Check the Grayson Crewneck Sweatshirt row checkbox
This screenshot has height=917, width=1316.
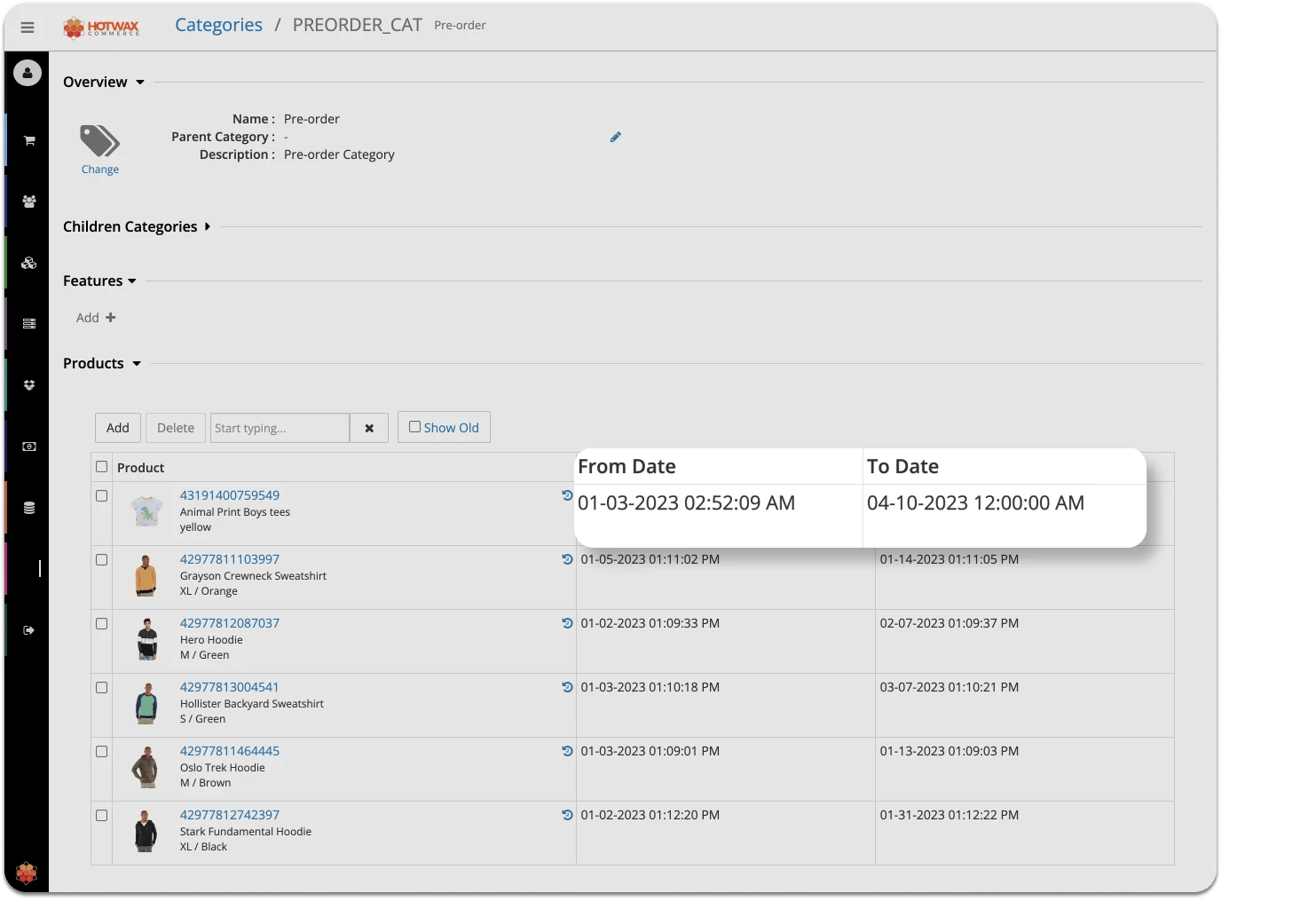pyautogui.click(x=101, y=560)
